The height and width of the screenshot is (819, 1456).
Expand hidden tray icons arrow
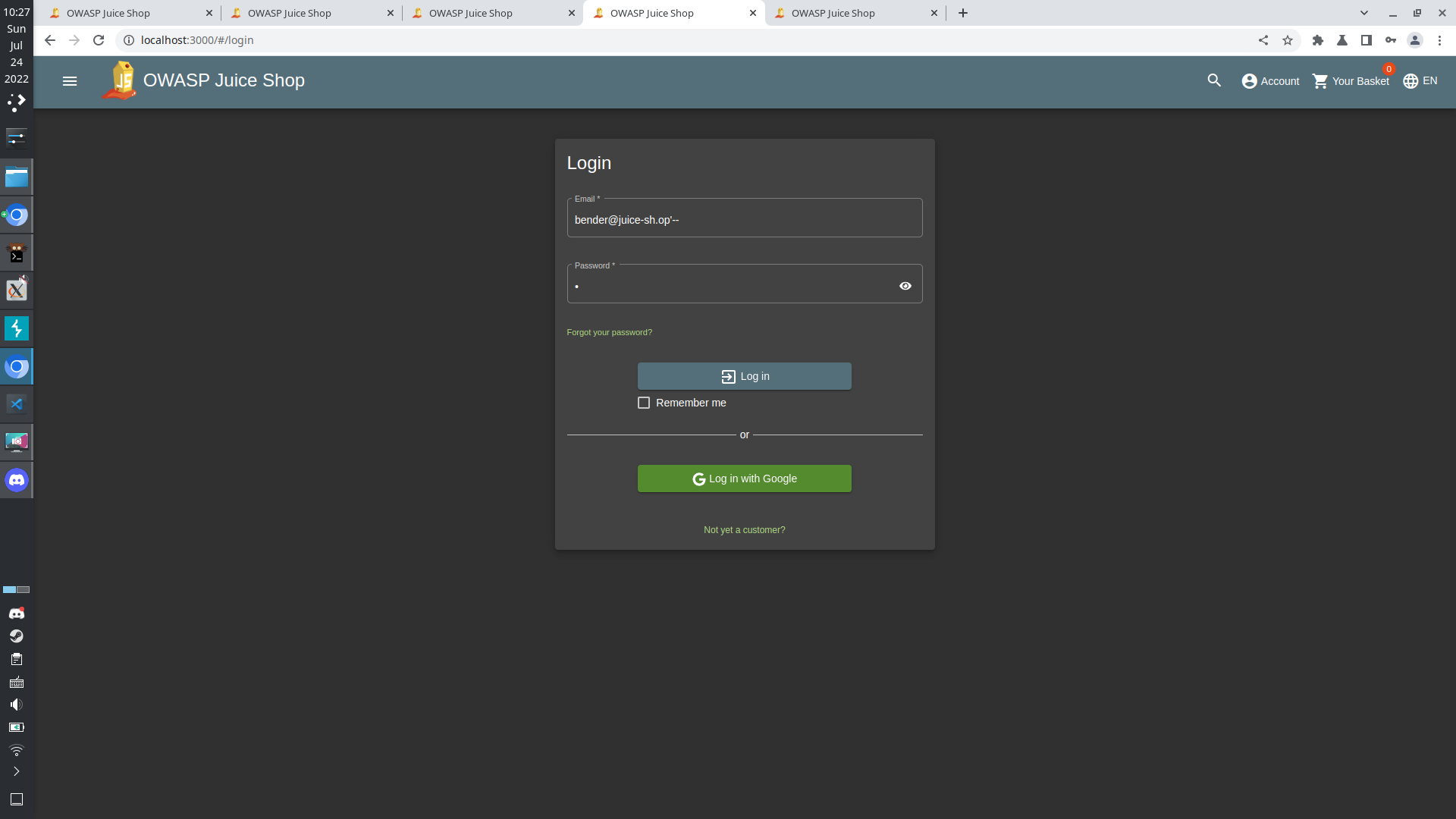17,771
